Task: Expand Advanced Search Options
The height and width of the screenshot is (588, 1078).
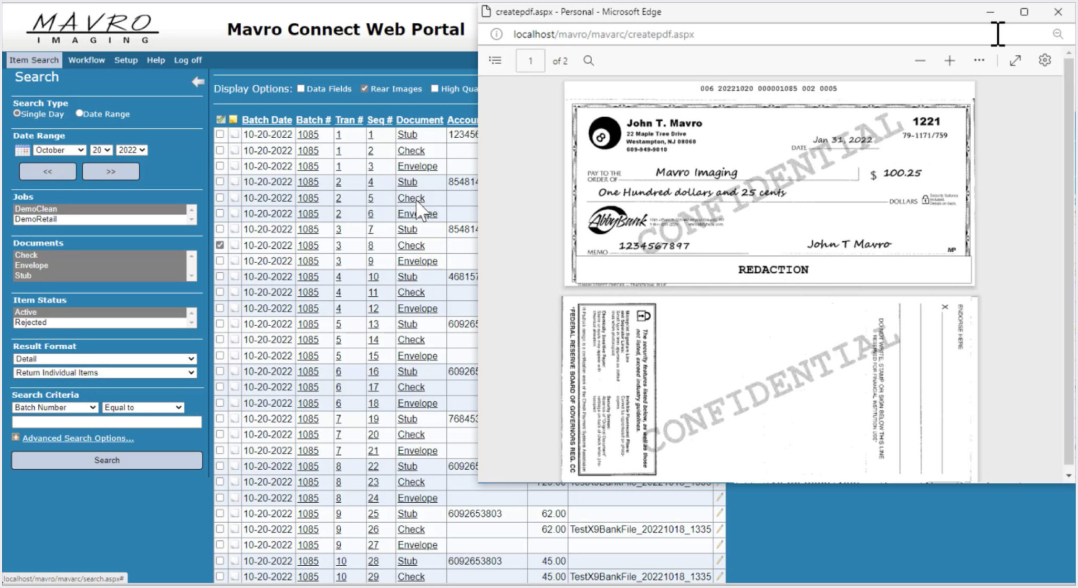Action: 78,438
